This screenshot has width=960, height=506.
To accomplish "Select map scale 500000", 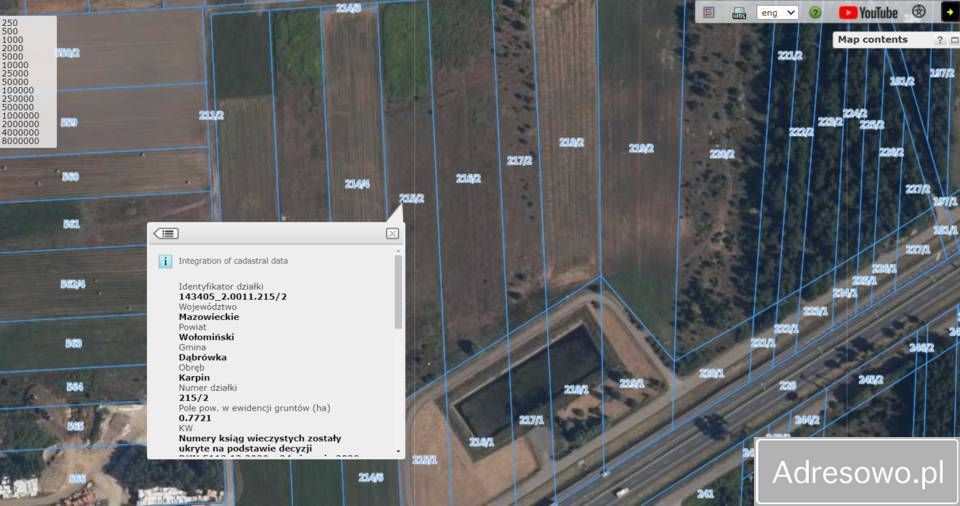I will [x=18, y=107].
